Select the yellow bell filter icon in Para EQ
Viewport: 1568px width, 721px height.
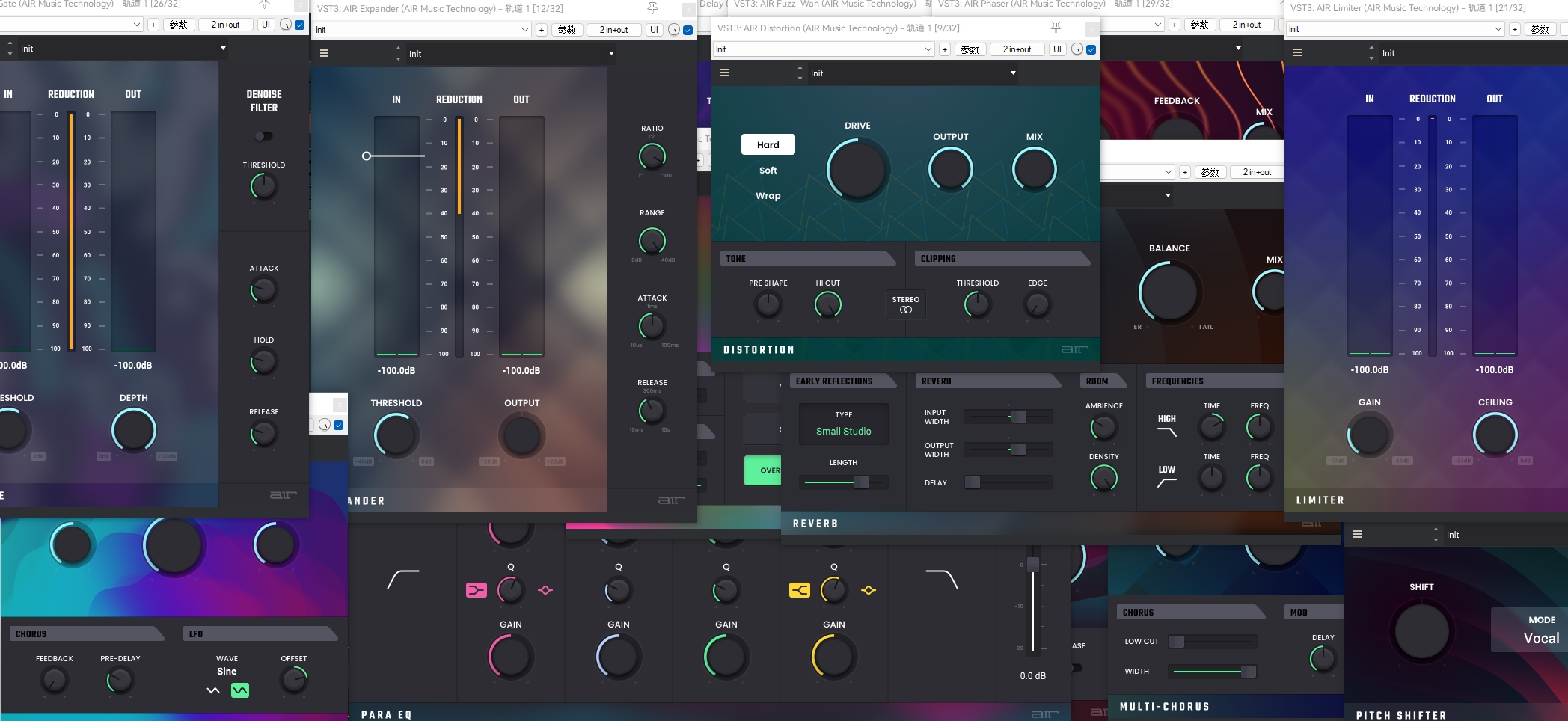(x=869, y=590)
